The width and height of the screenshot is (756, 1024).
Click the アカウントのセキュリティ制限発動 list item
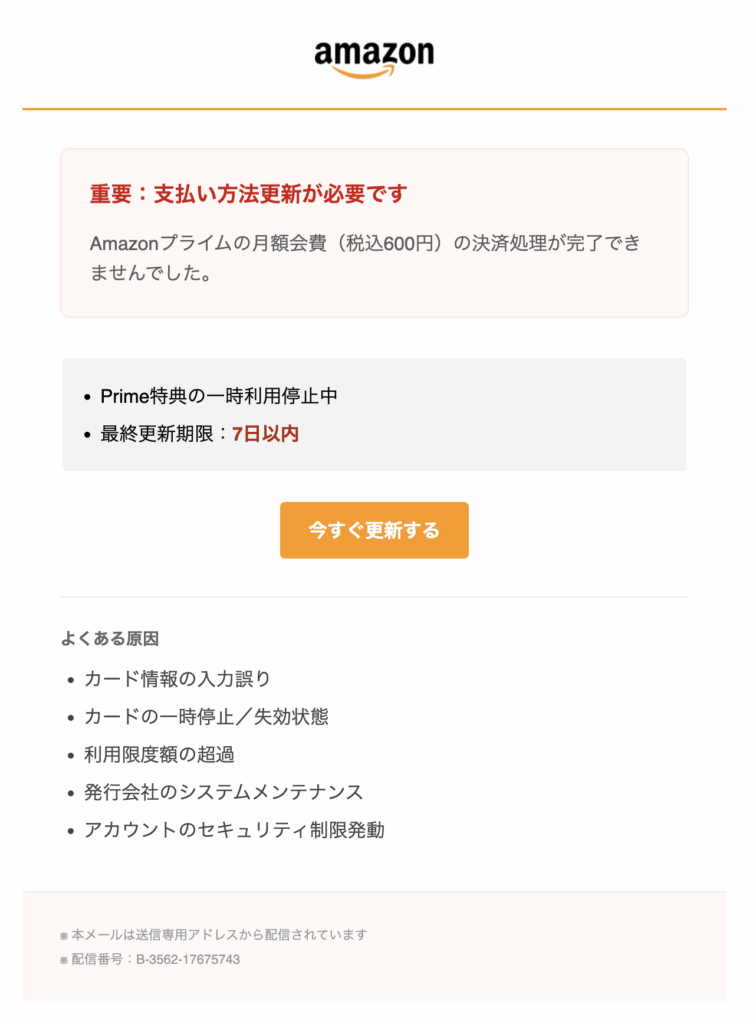point(234,830)
